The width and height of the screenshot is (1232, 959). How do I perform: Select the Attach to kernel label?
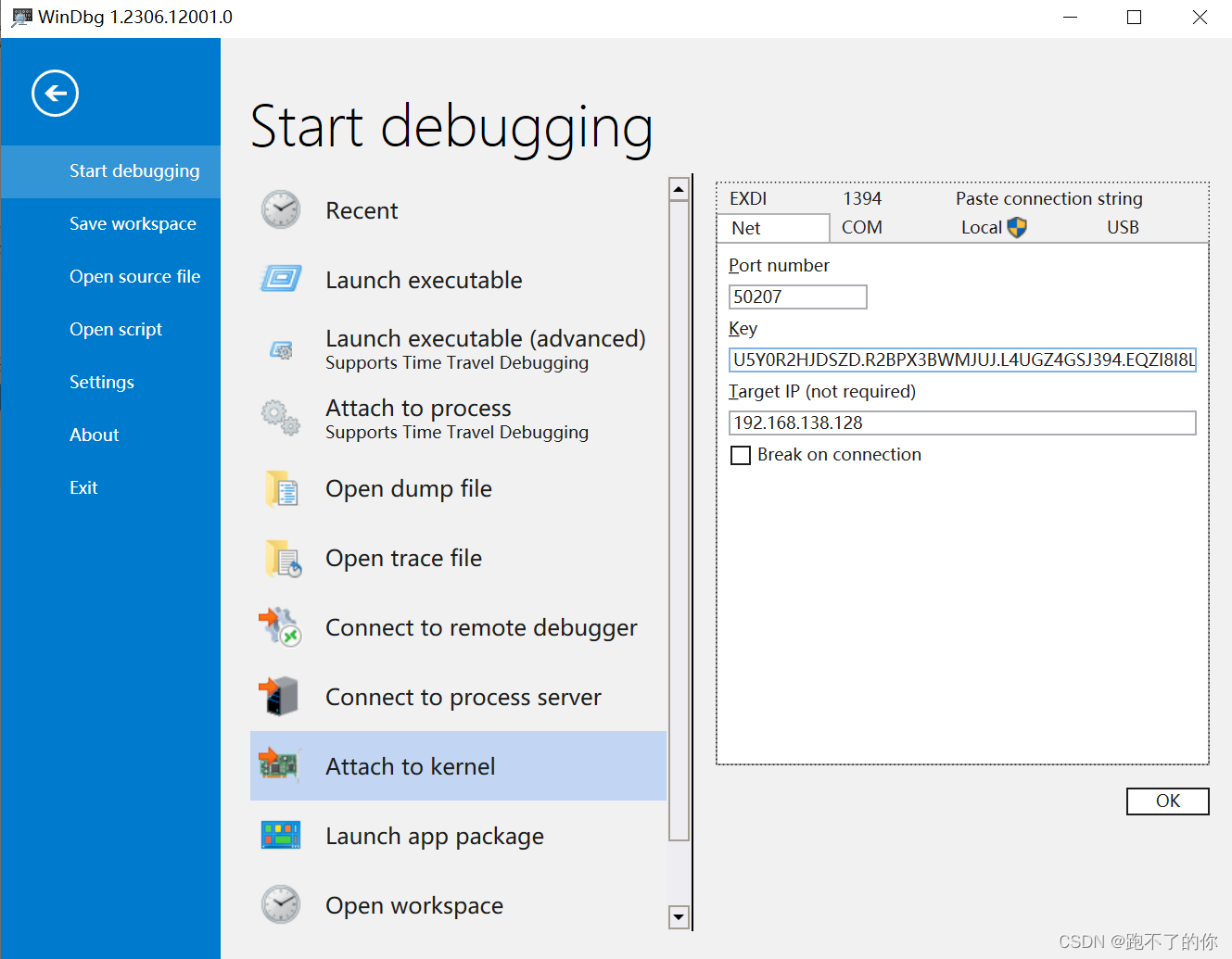pyautogui.click(x=410, y=766)
